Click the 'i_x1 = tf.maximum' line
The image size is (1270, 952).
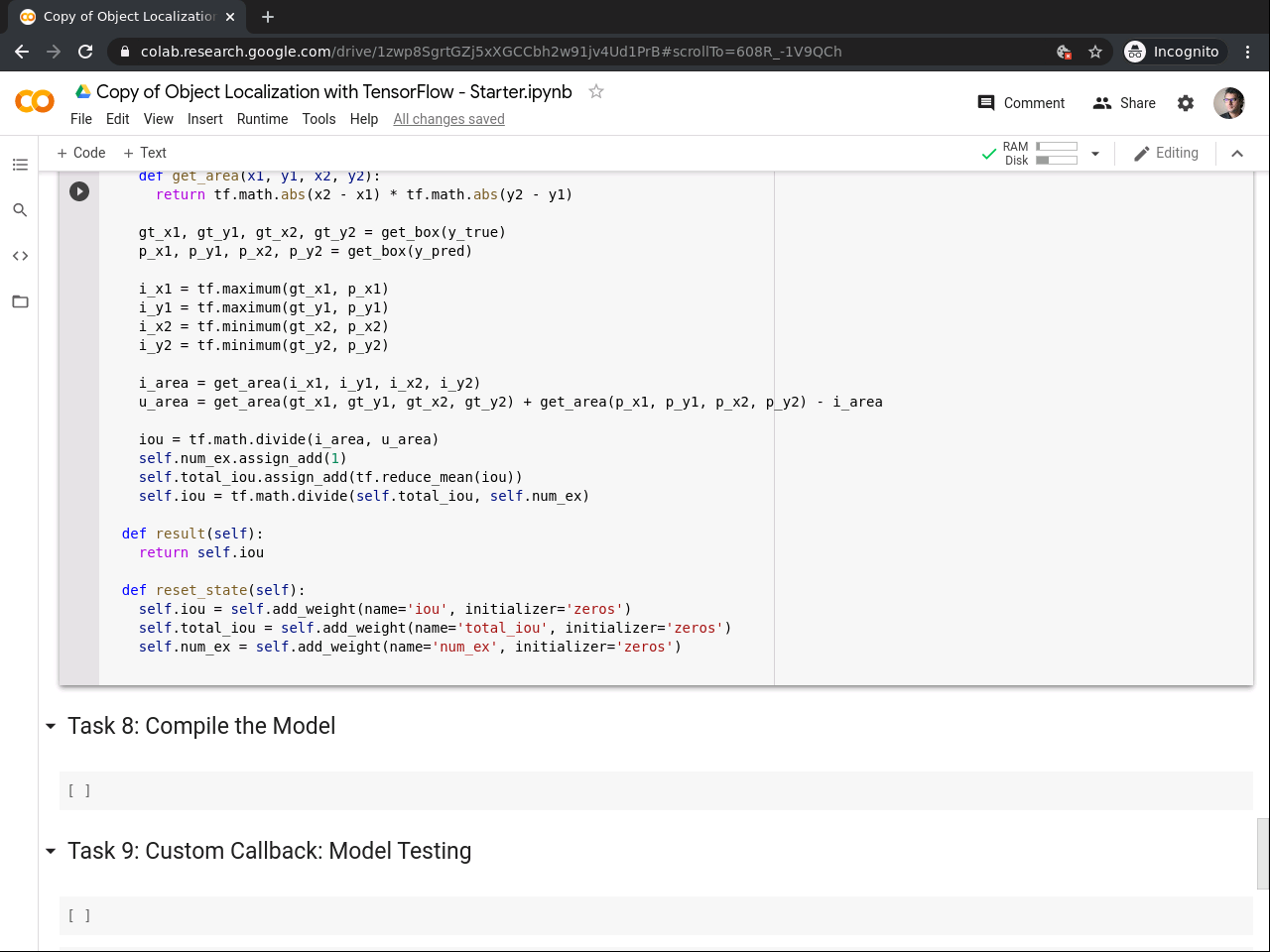point(264,289)
